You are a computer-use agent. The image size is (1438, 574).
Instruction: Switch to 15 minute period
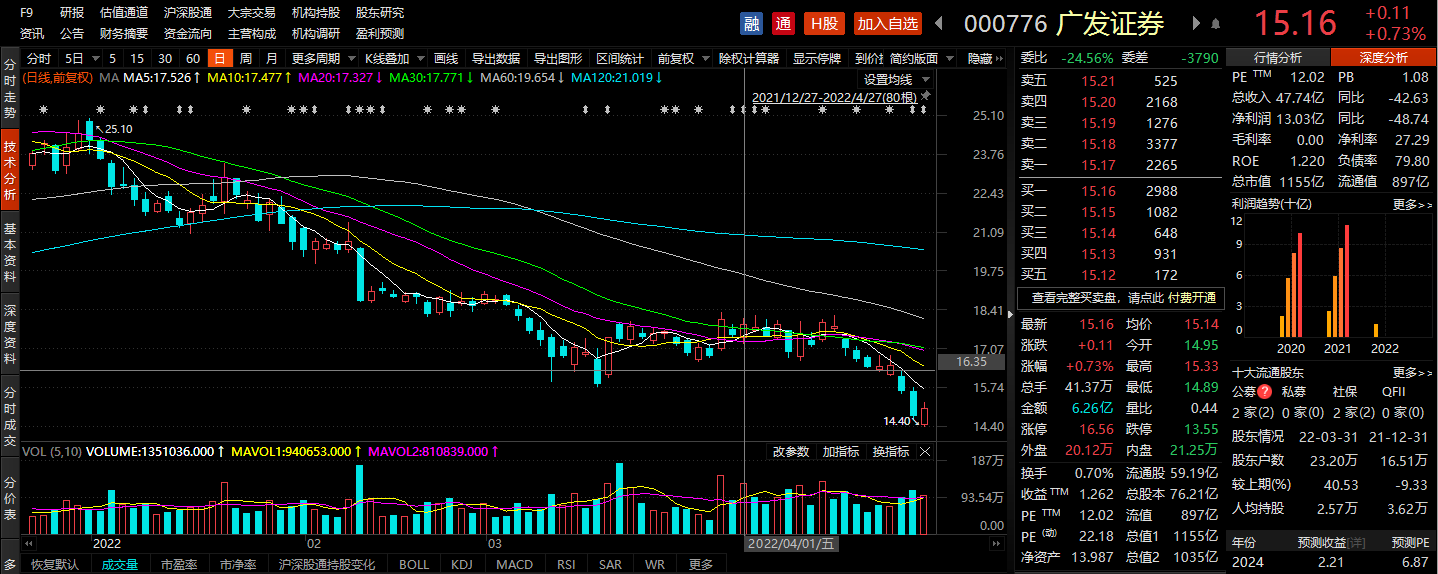[137, 58]
